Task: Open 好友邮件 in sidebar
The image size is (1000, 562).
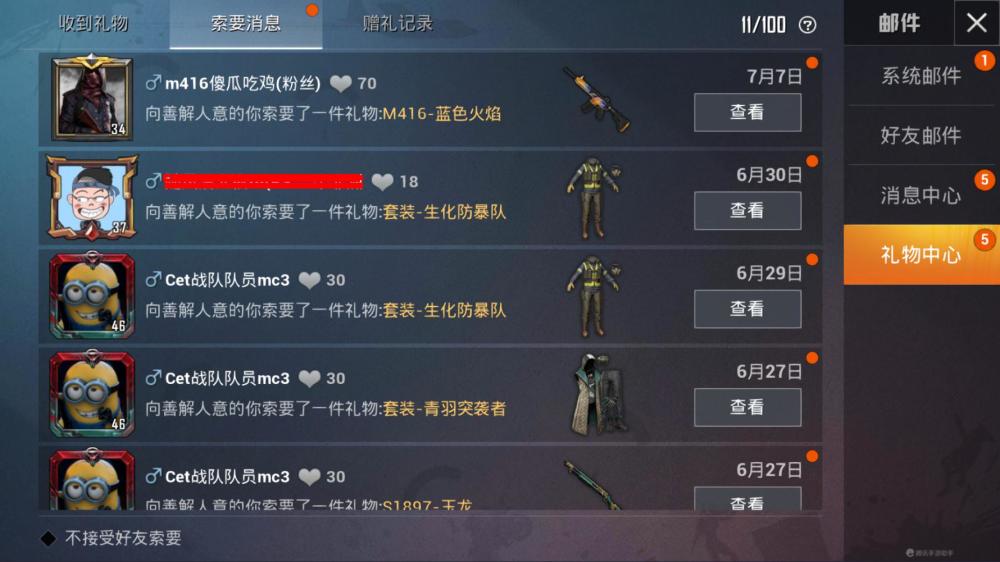Action: tap(921, 135)
